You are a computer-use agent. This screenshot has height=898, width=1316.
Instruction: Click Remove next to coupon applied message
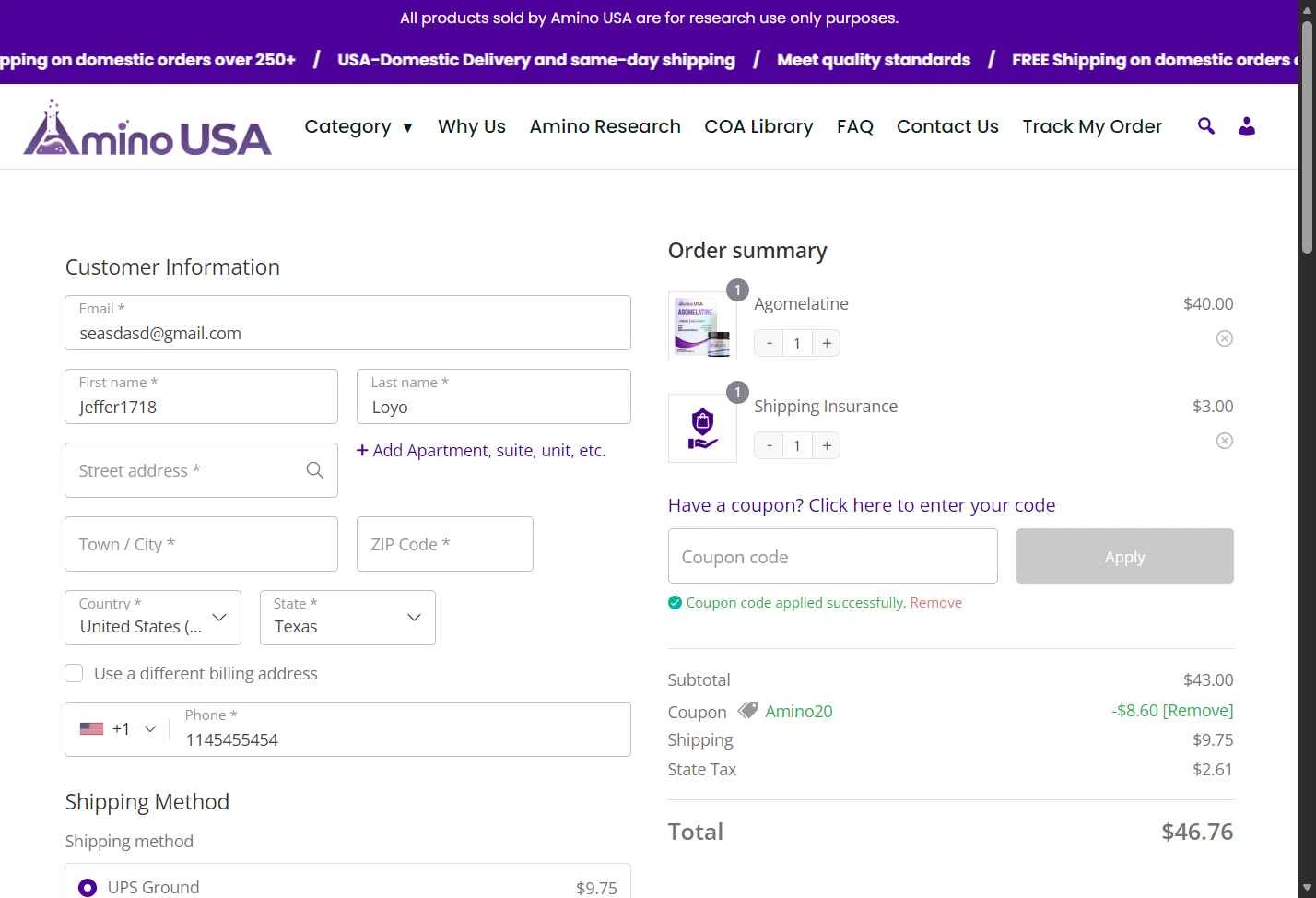[935, 602]
